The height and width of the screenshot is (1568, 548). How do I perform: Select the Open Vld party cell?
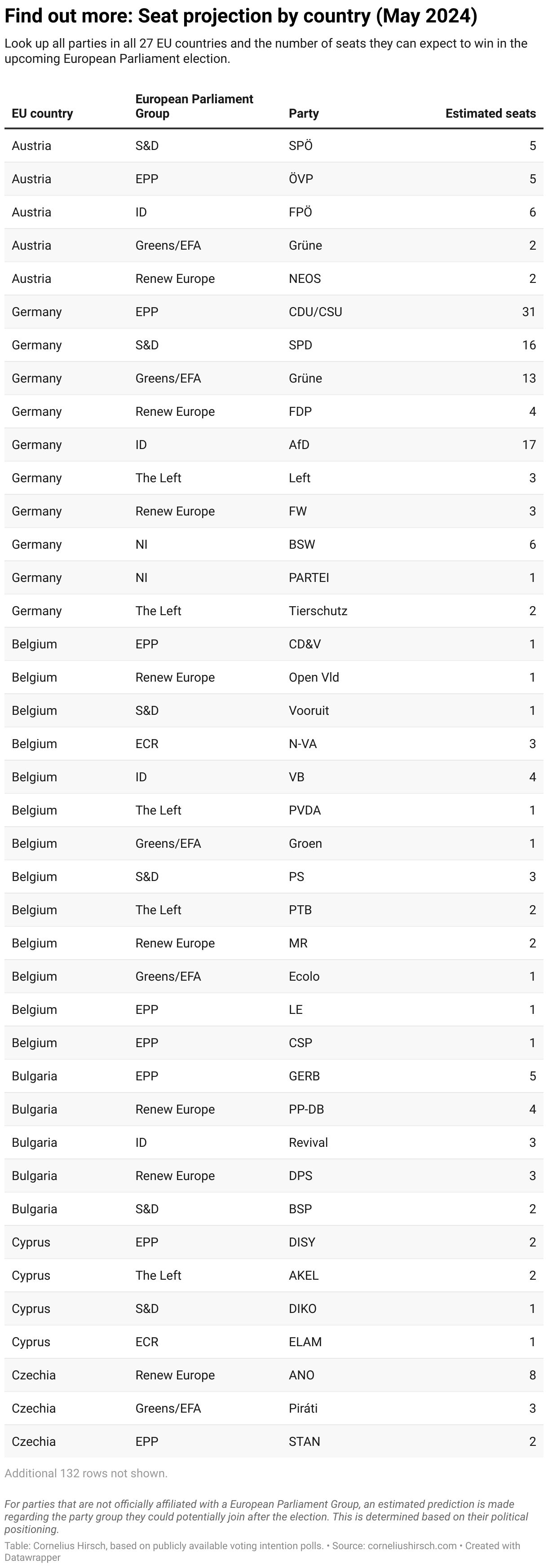pyautogui.click(x=314, y=677)
